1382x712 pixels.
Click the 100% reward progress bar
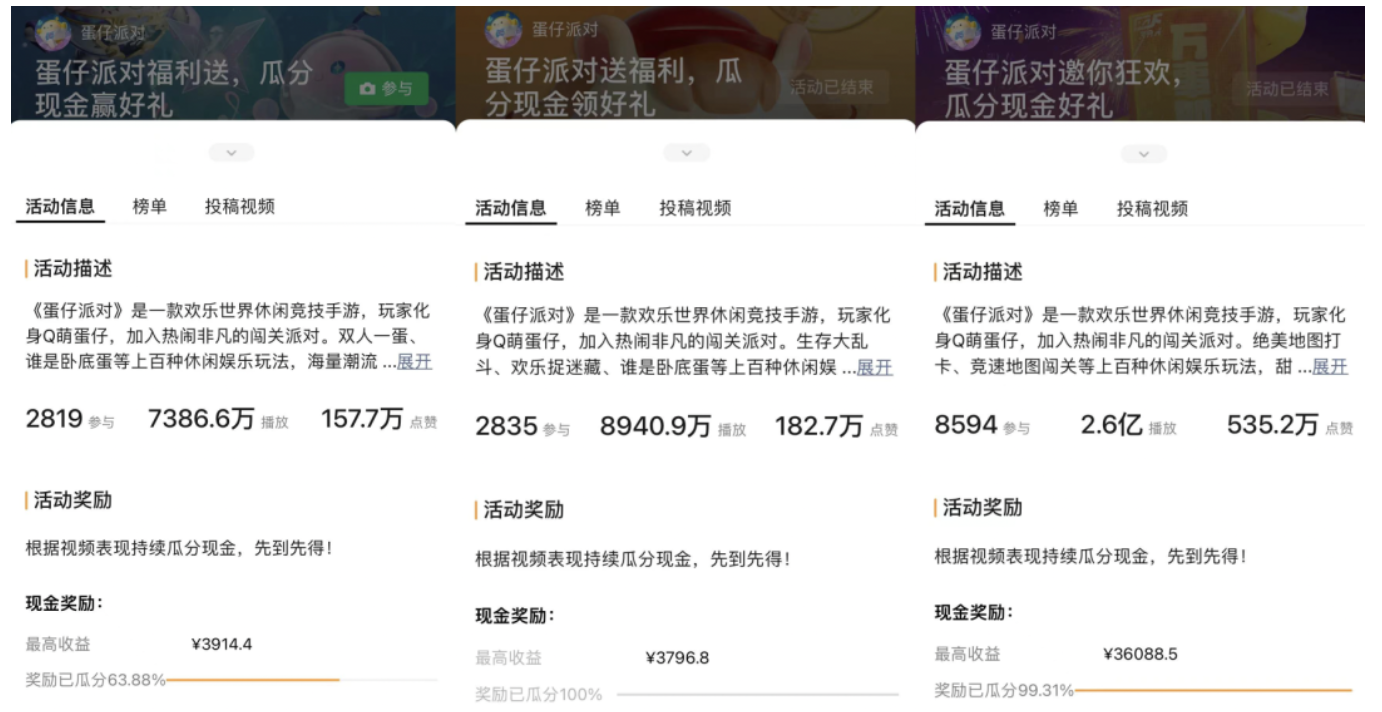point(758,694)
